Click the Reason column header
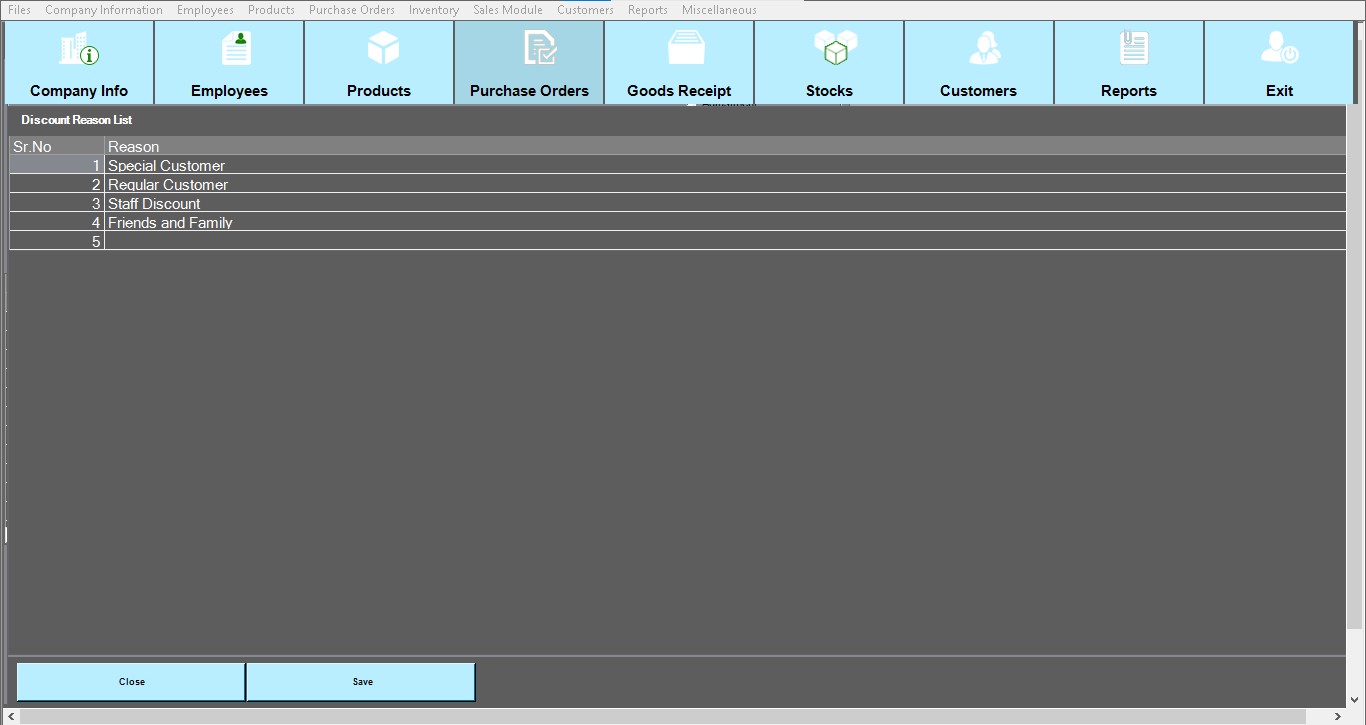 point(134,147)
